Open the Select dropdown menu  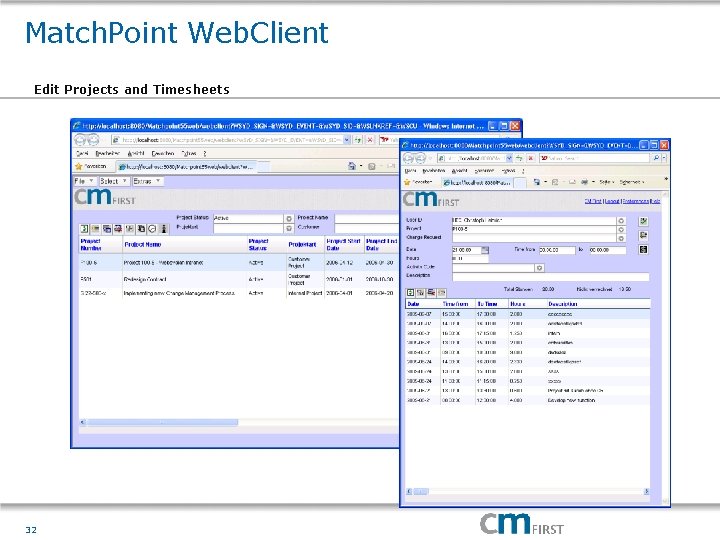(113, 181)
